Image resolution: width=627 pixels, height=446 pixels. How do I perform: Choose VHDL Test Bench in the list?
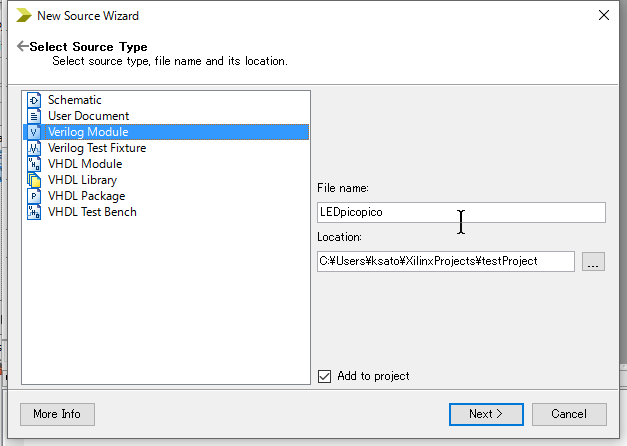click(92, 212)
